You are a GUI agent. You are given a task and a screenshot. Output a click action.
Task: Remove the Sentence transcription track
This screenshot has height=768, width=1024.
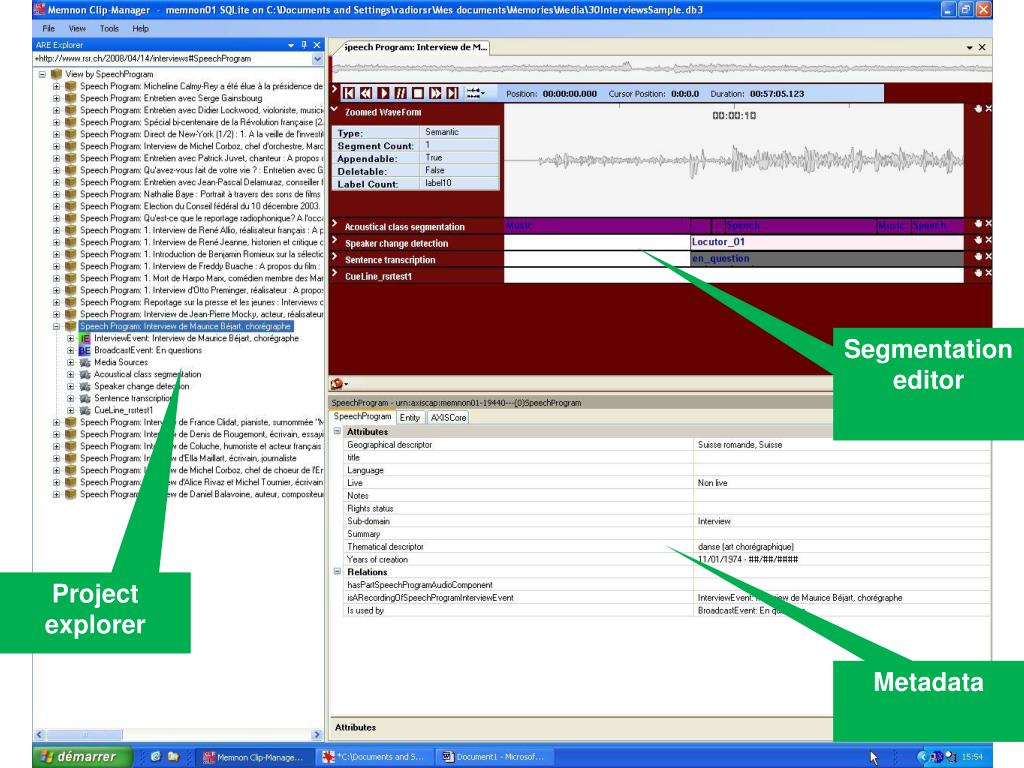click(988, 256)
